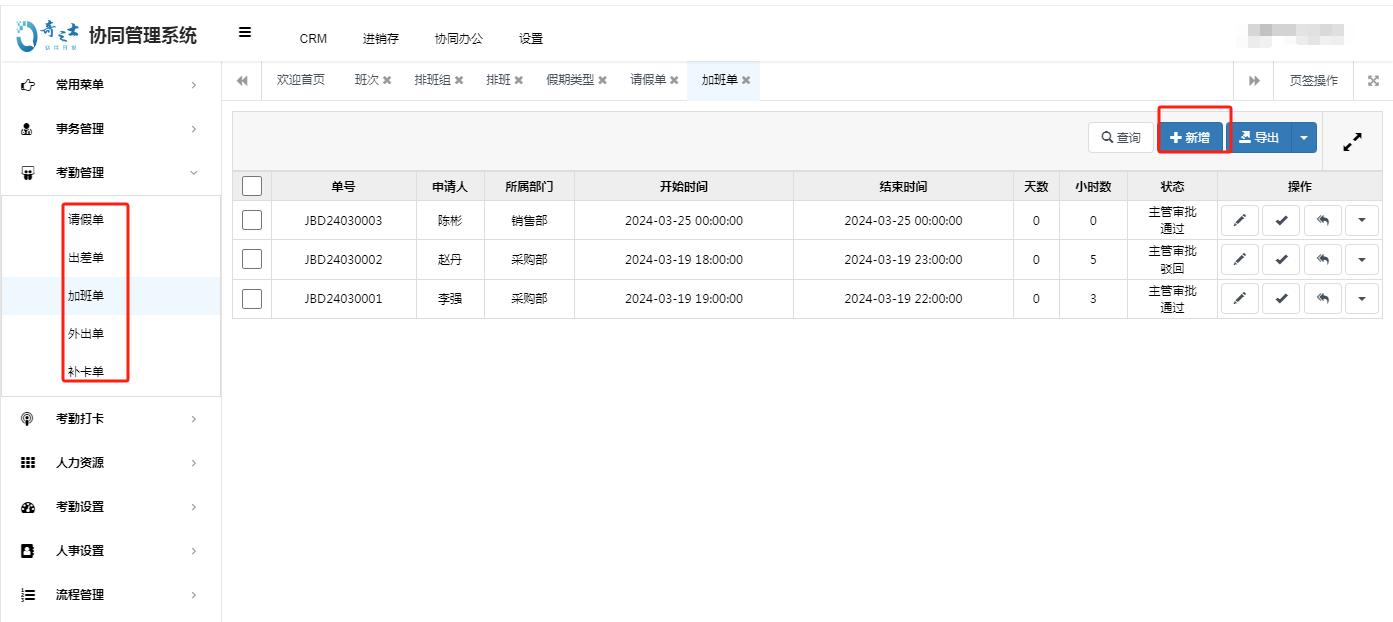The height and width of the screenshot is (622, 1393).
Task: Click the fullscreen expand arrows above the table
Action: pos(1352,142)
